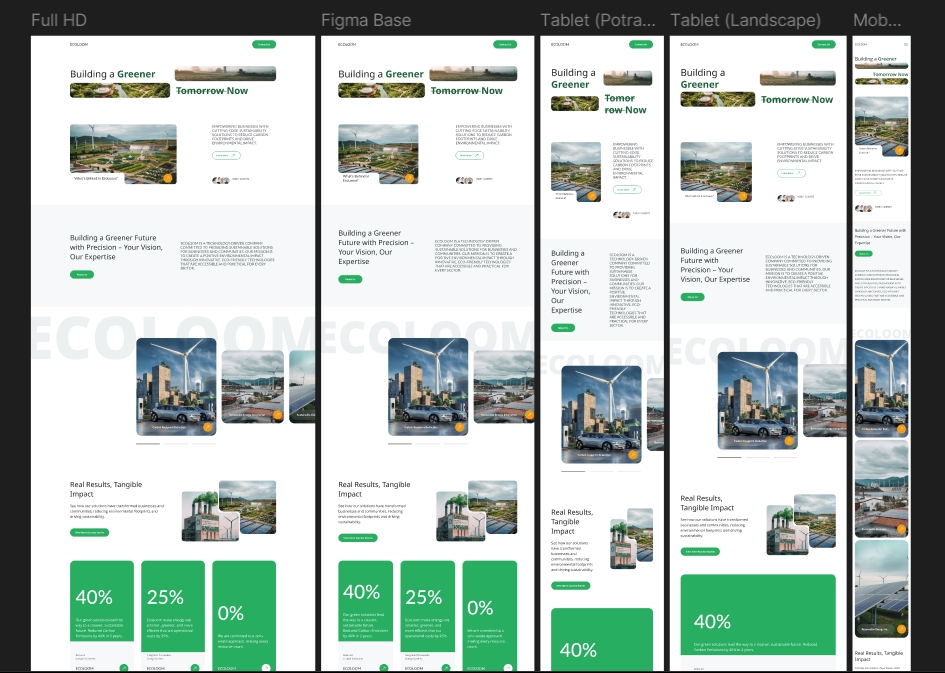Click the green CTA button in Mobile frame hero
945x673 pixels.
864,253
